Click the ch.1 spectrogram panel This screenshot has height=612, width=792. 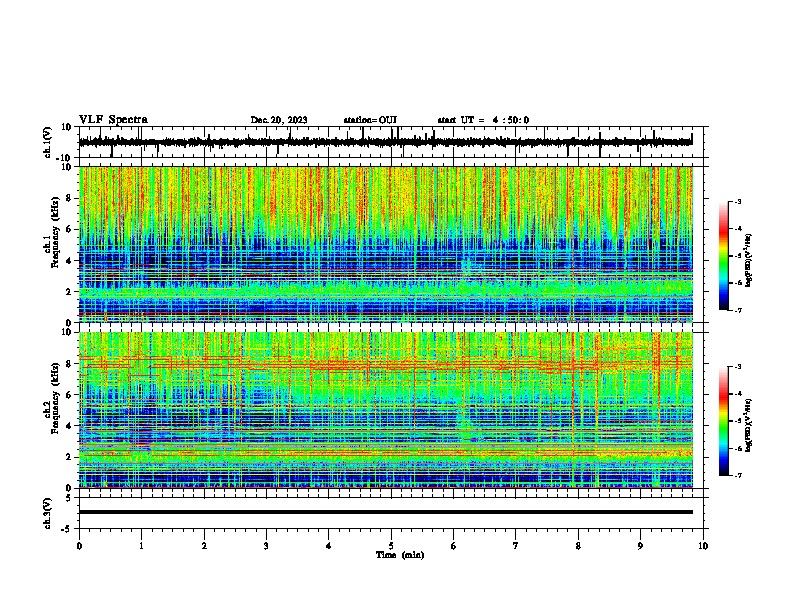(386, 244)
